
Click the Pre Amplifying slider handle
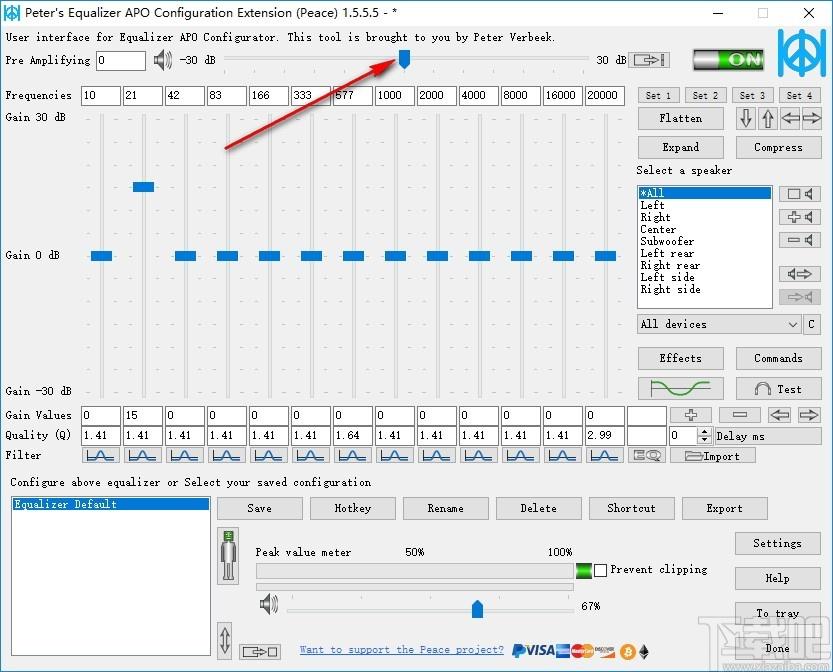point(404,59)
